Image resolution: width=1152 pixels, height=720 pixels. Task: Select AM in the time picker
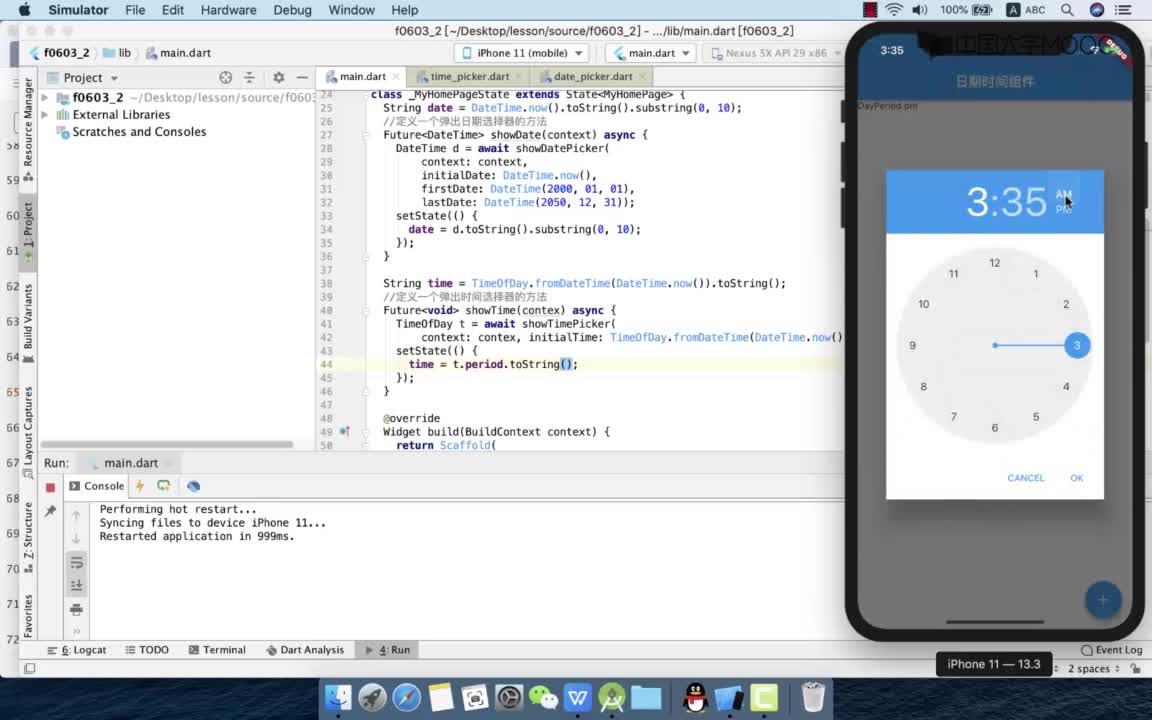pyautogui.click(x=1063, y=195)
